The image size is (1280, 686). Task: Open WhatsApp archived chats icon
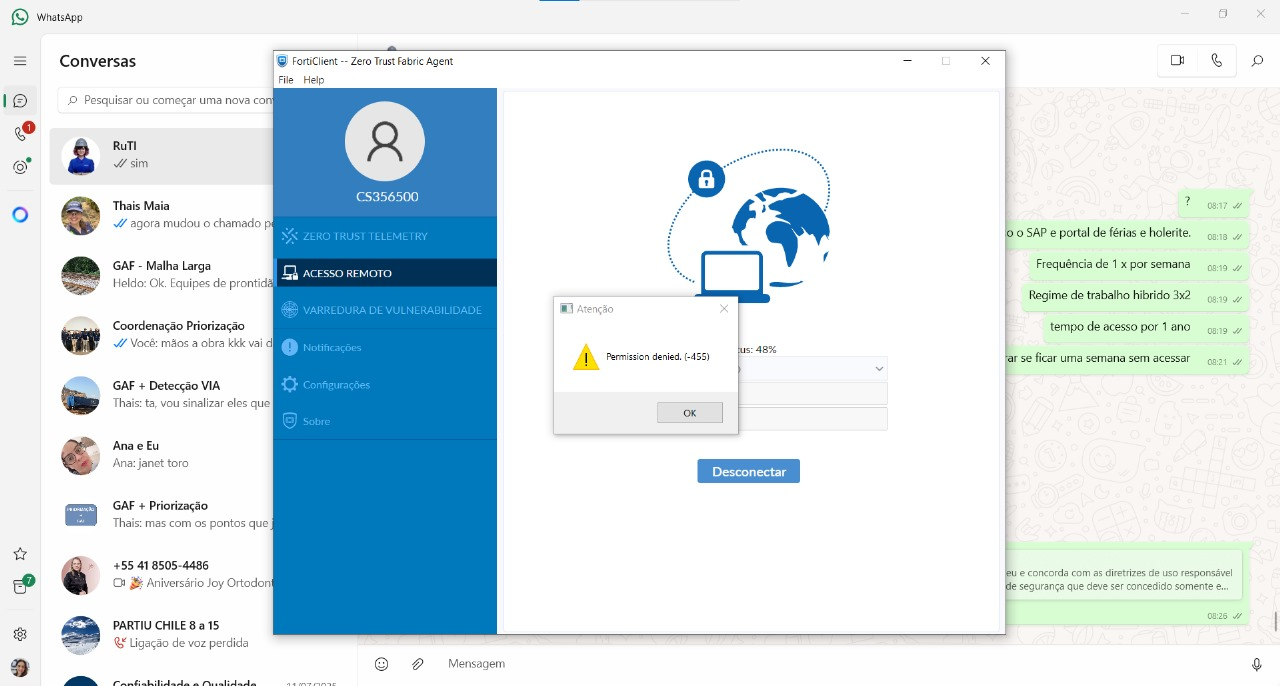point(20,587)
